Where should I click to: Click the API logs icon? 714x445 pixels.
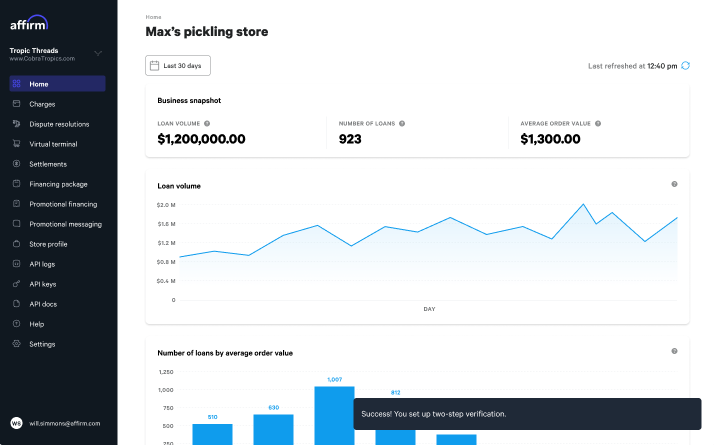(x=16, y=264)
